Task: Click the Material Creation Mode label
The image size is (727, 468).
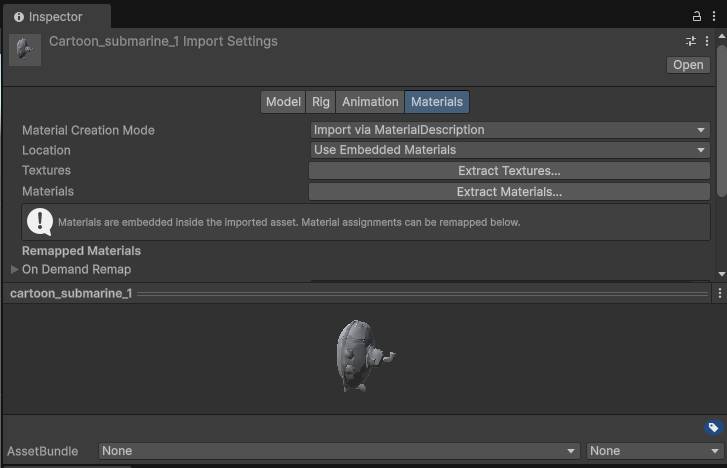Action: pos(89,130)
